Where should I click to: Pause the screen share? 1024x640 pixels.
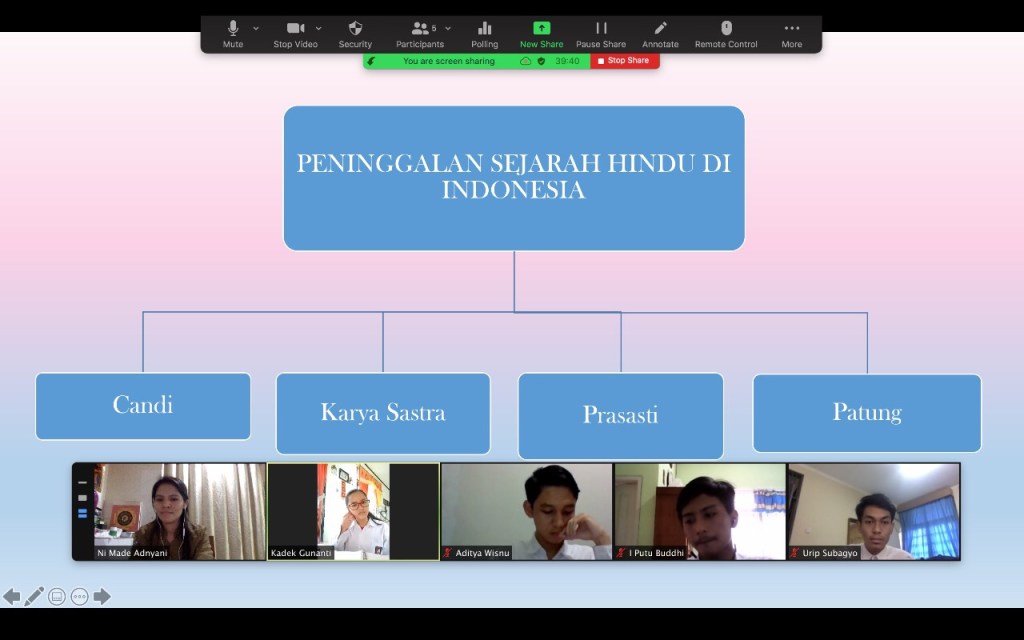600,33
